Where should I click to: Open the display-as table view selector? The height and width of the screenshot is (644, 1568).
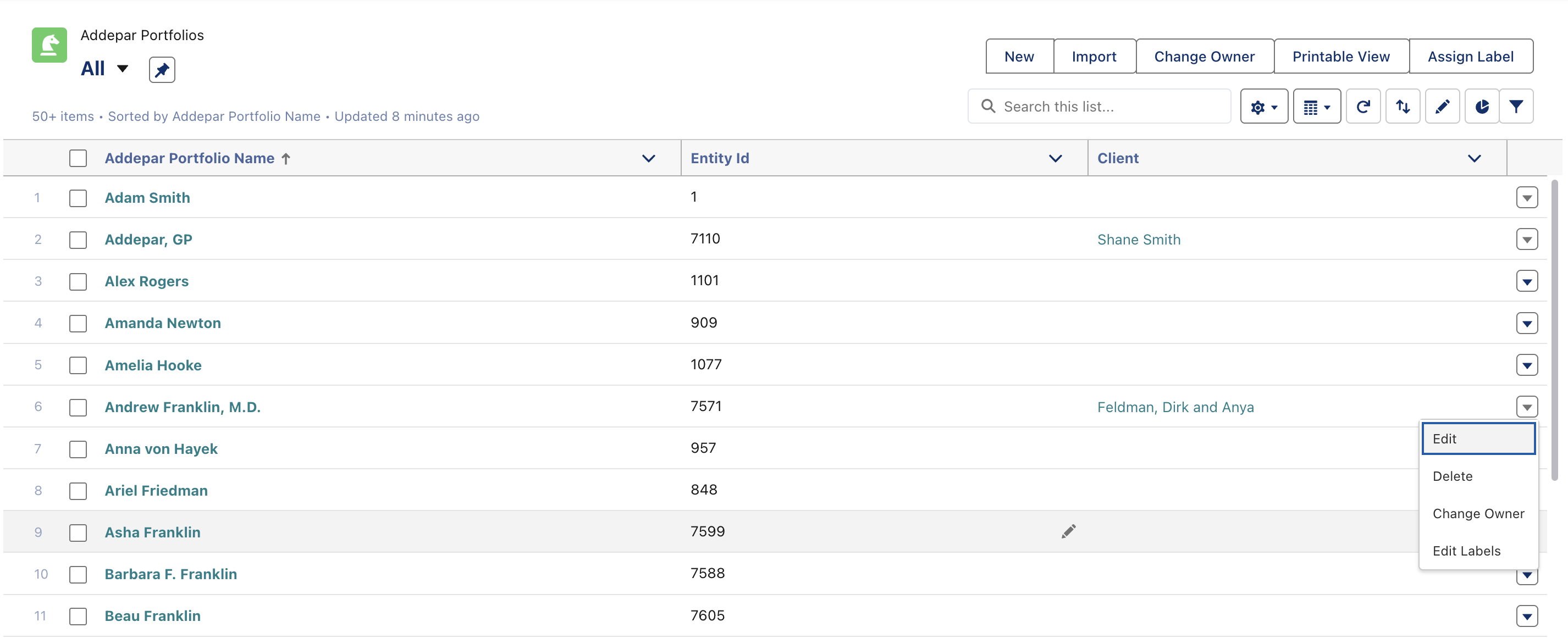tap(1317, 107)
